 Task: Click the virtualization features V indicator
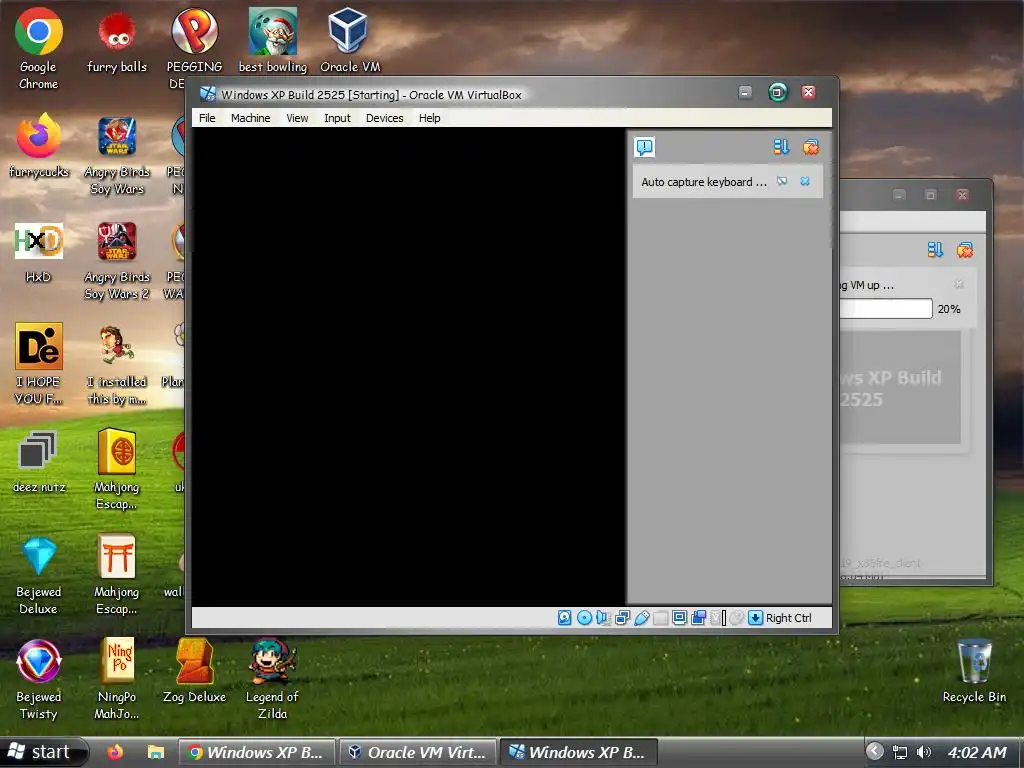click(x=718, y=617)
